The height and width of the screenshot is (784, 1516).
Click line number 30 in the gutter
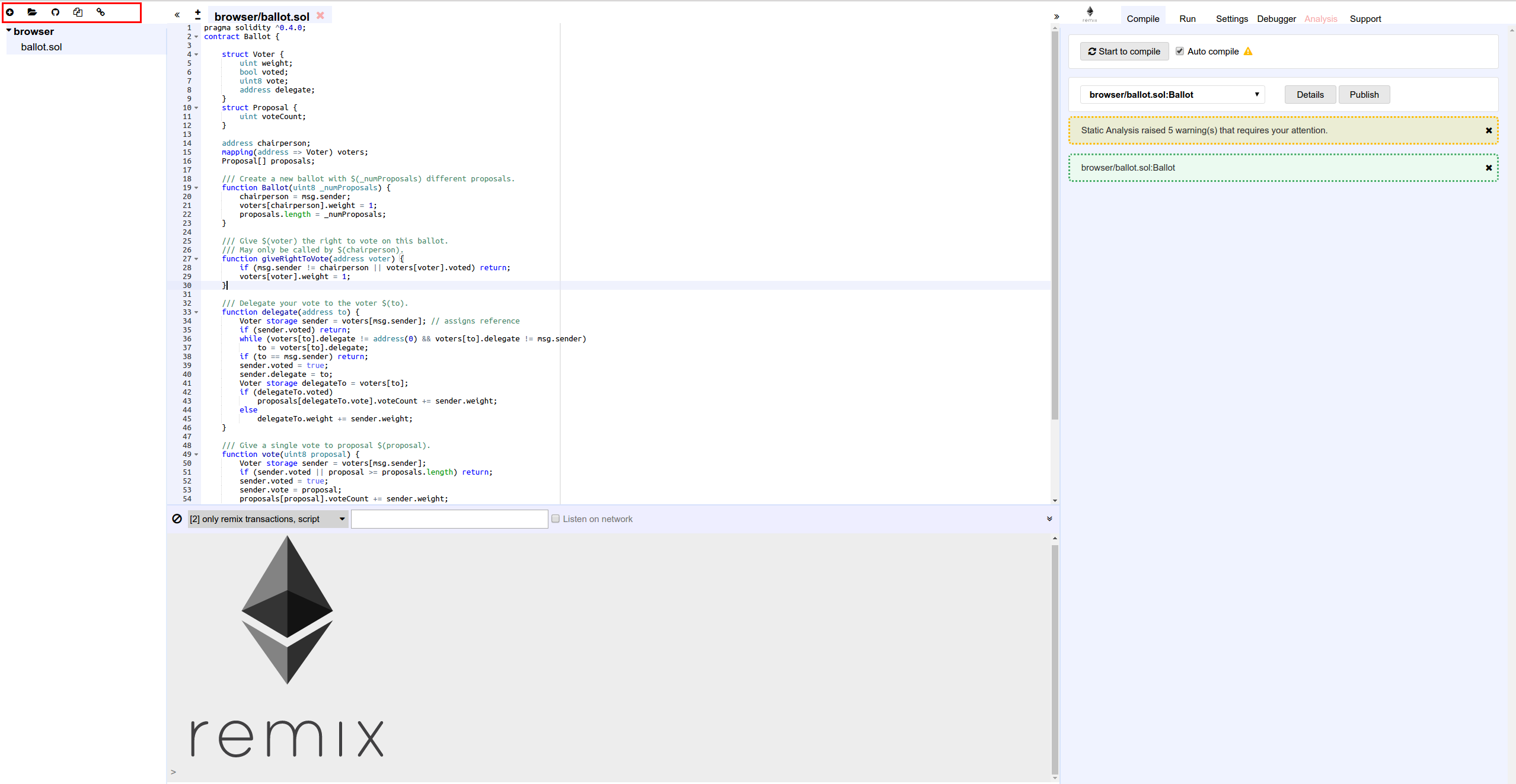pyautogui.click(x=187, y=286)
